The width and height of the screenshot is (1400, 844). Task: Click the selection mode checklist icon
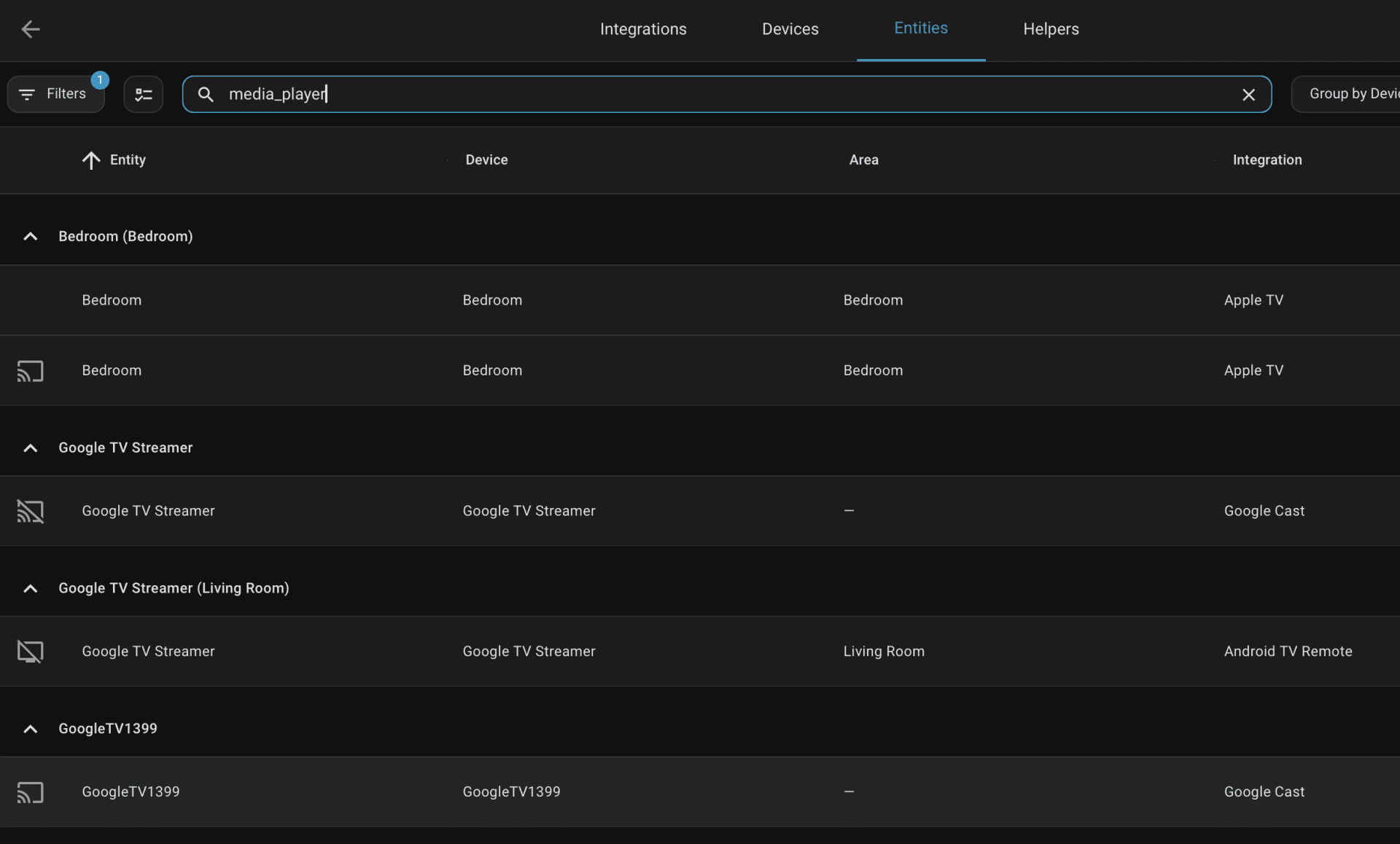coord(143,95)
